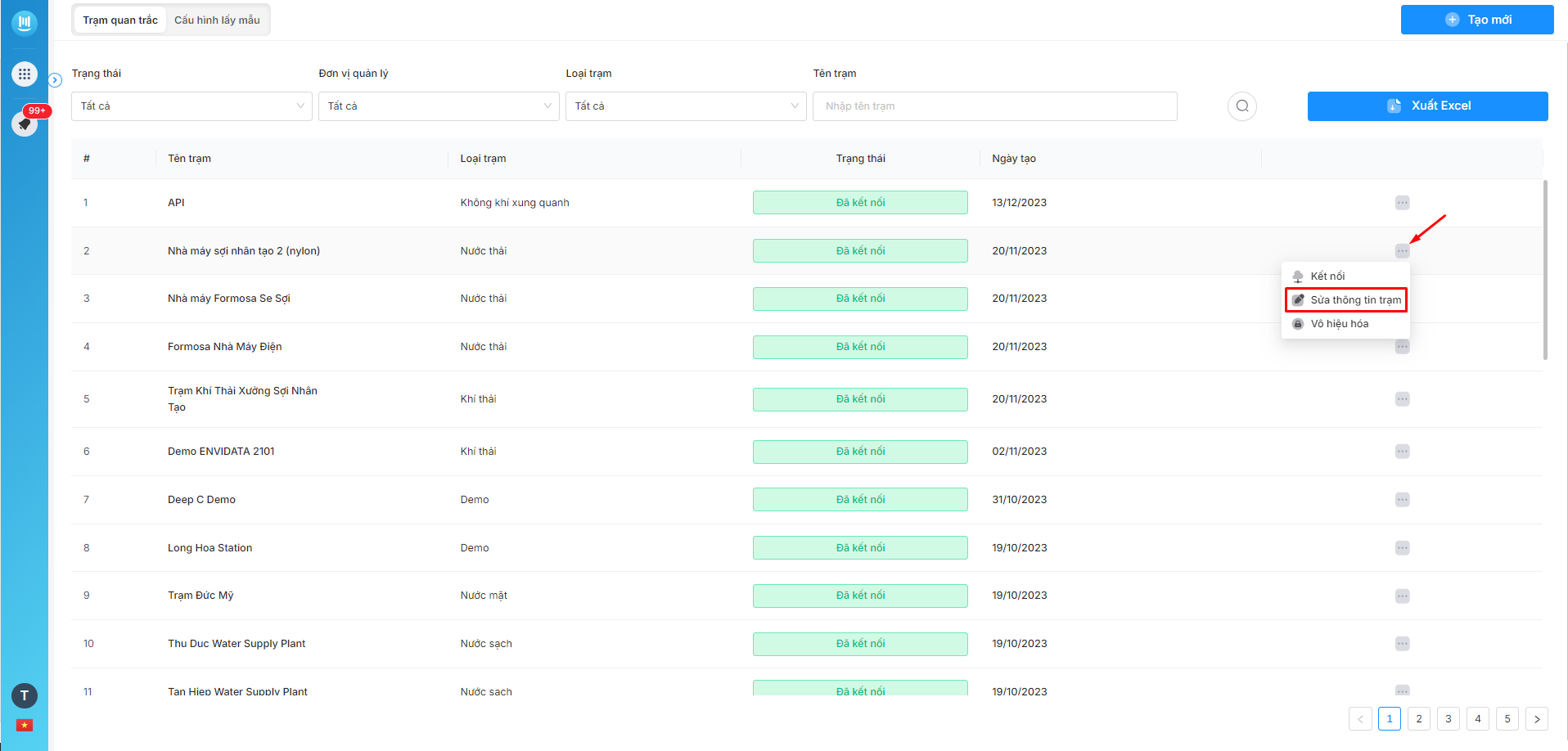The width and height of the screenshot is (1568, 751).
Task: Open the more options for API row
Action: [1403, 203]
